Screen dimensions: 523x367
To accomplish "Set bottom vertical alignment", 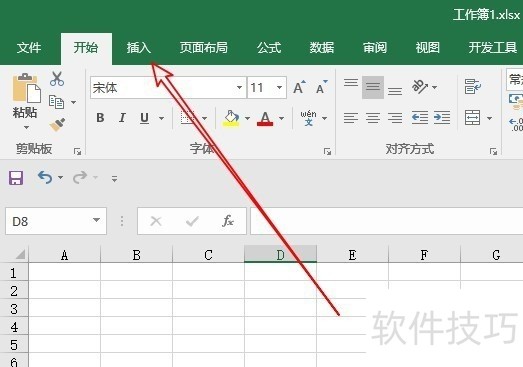I will [x=395, y=91].
